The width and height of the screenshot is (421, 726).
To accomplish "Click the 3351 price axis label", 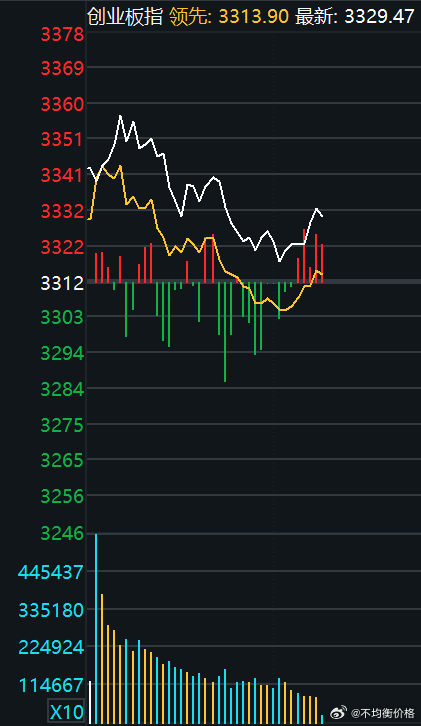I will pos(63,140).
